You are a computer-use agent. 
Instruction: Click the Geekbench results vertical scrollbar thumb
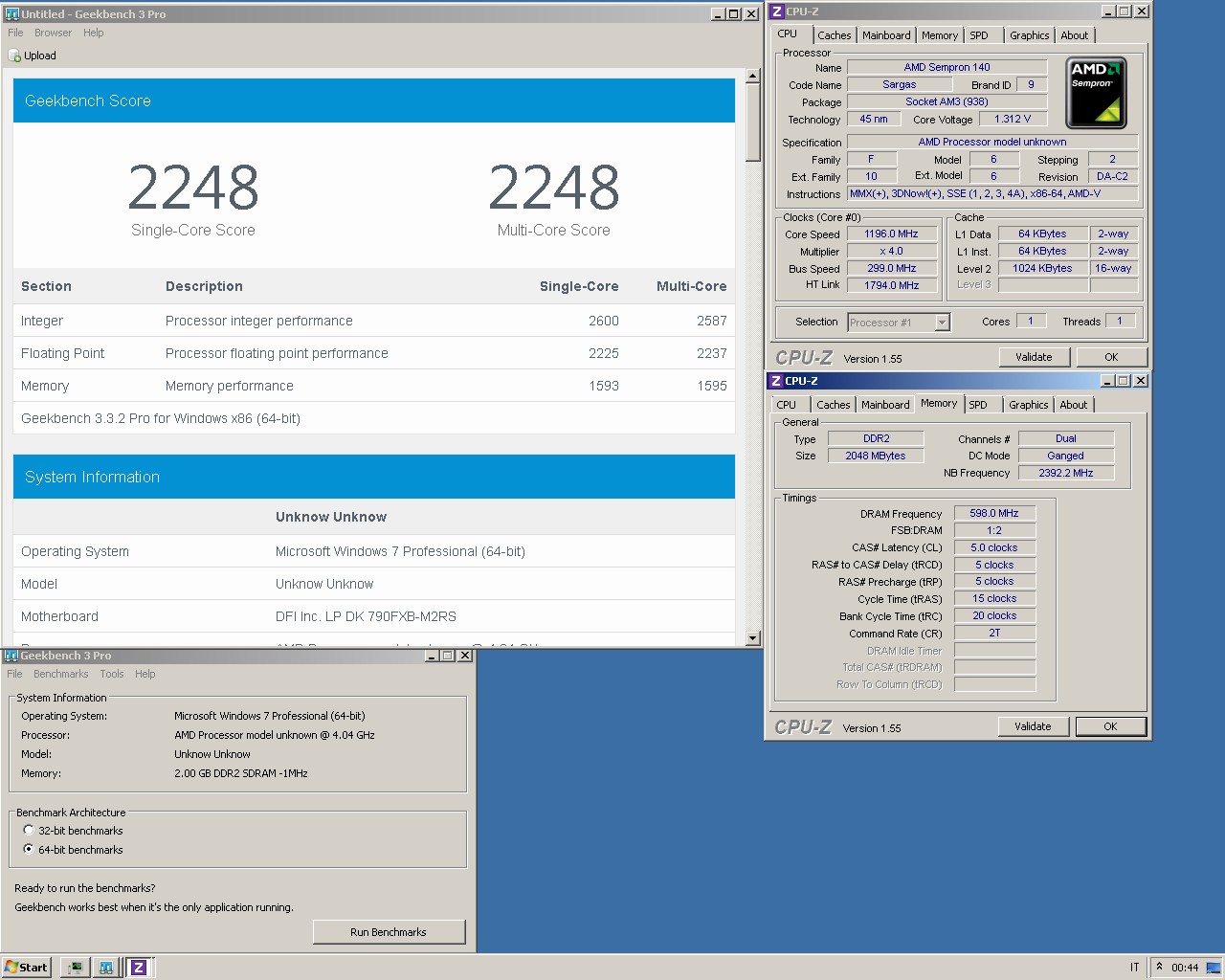(753, 122)
